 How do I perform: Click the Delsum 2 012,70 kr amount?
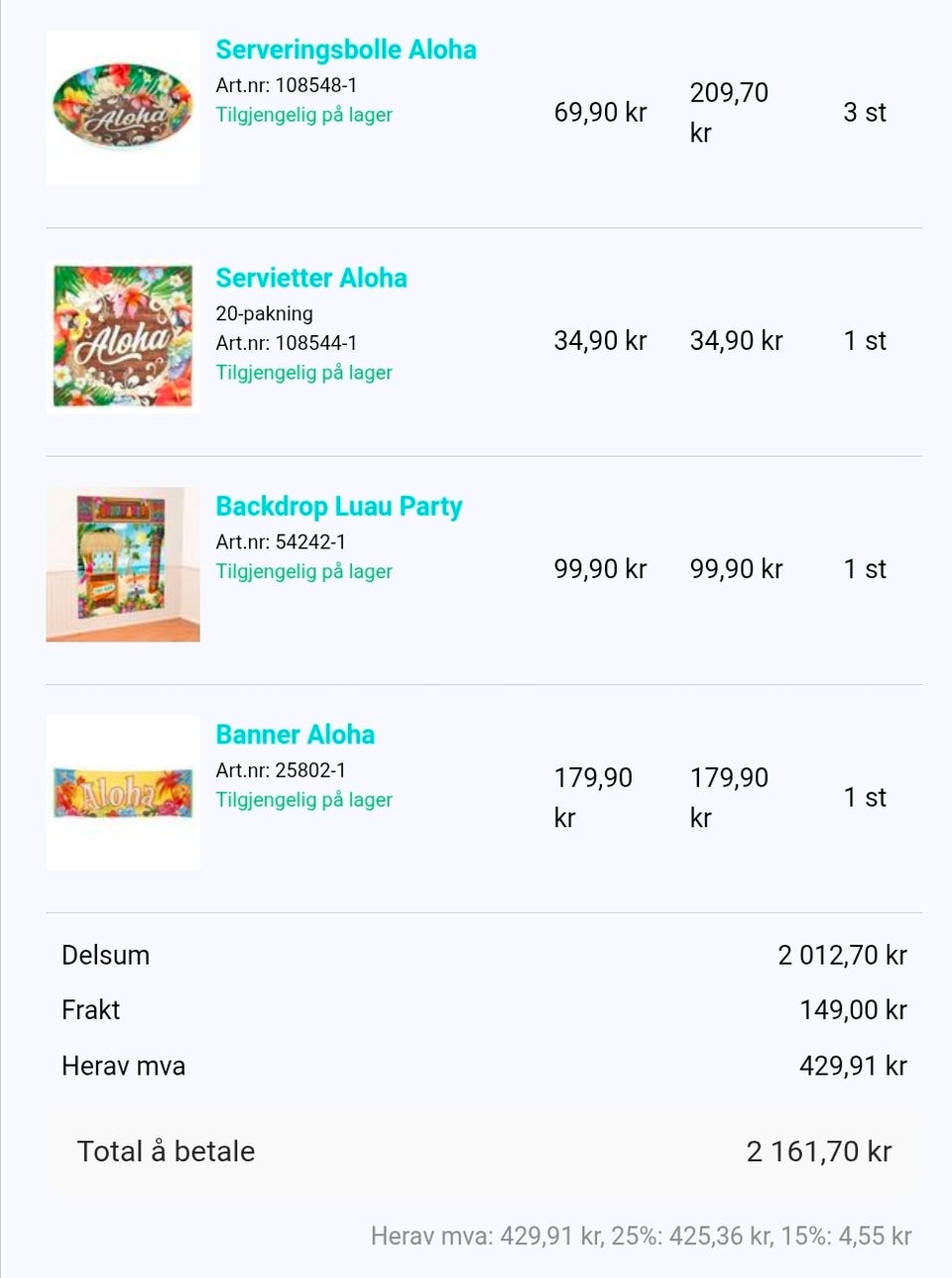pos(843,955)
